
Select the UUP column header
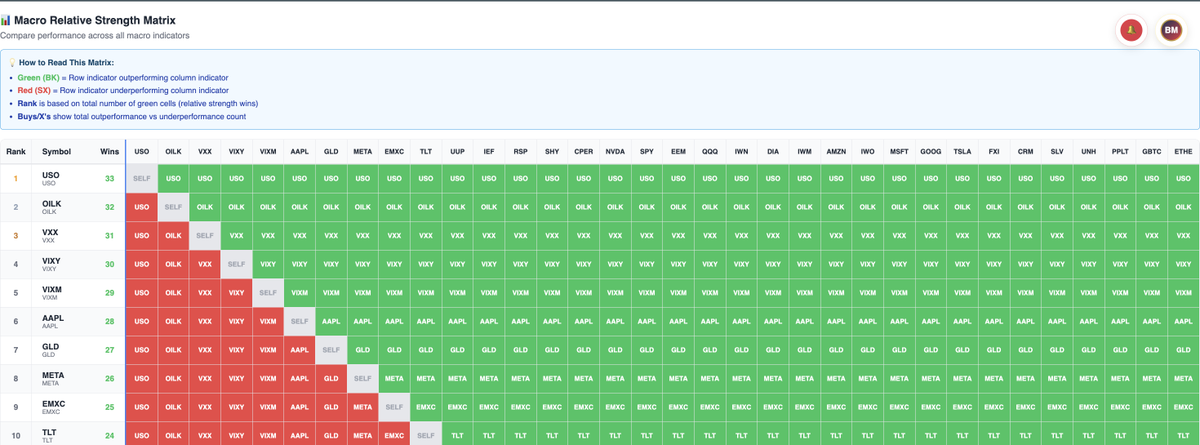click(x=457, y=152)
